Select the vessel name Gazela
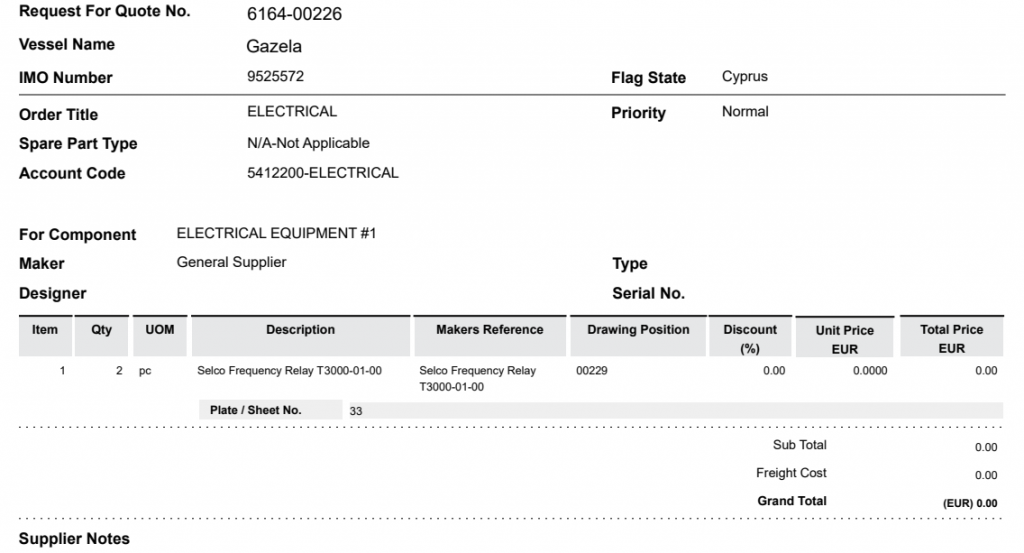 (274, 46)
